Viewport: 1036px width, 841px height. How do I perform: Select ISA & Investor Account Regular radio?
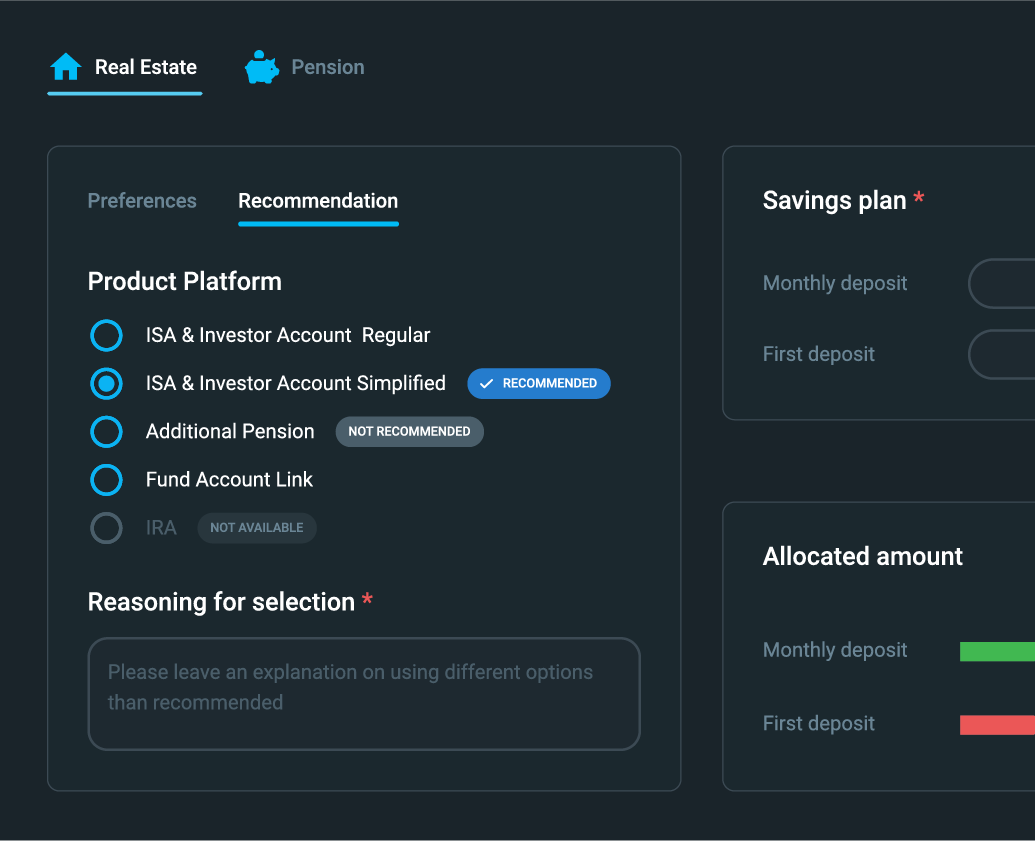[106, 335]
